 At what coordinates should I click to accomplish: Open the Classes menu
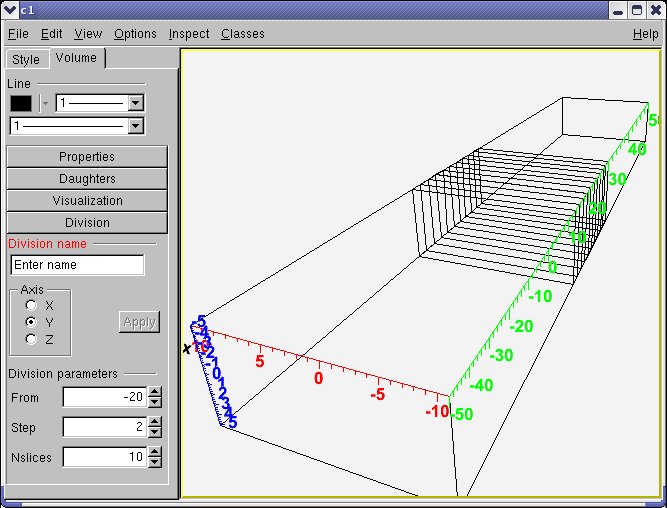[242, 34]
